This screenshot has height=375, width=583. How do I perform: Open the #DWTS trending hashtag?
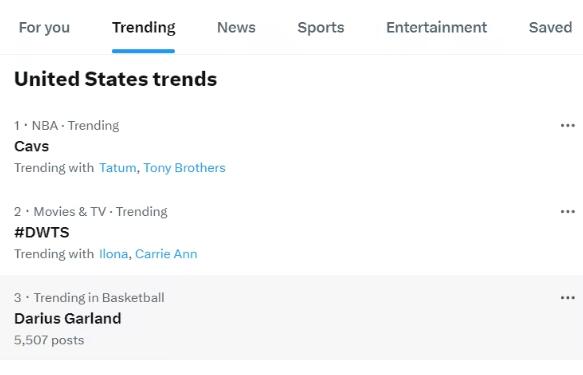click(x=42, y=233)
